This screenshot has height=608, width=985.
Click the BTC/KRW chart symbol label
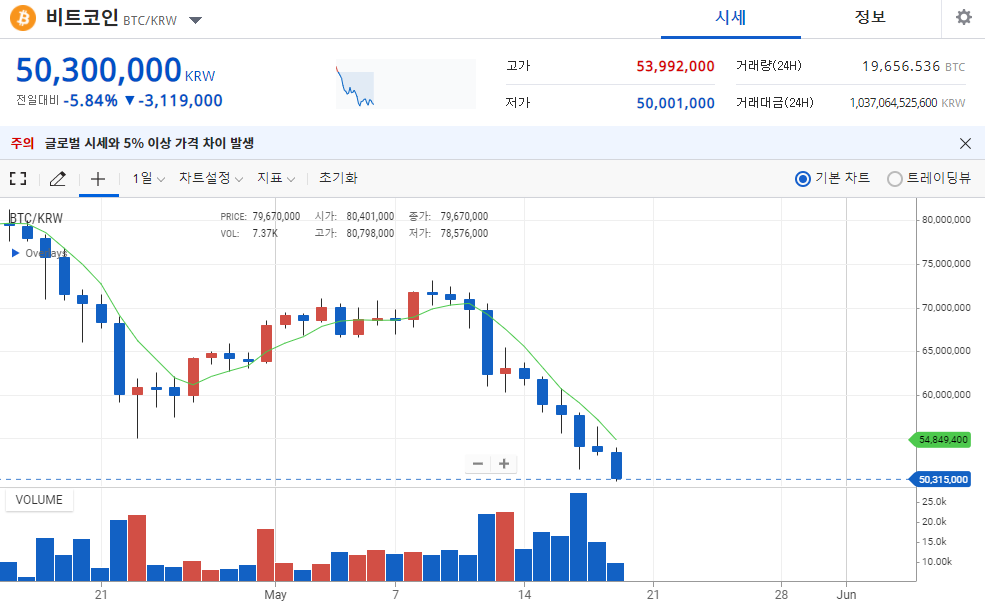pos(36,219)
